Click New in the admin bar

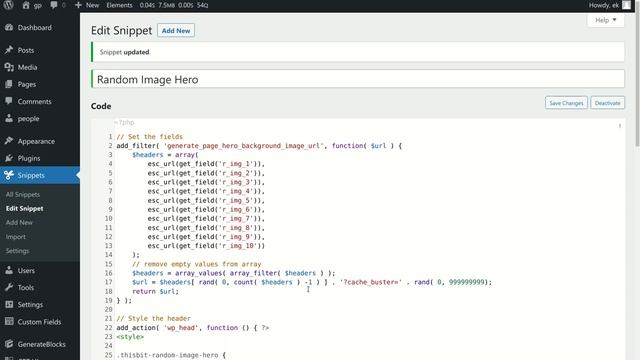(92, 5)
